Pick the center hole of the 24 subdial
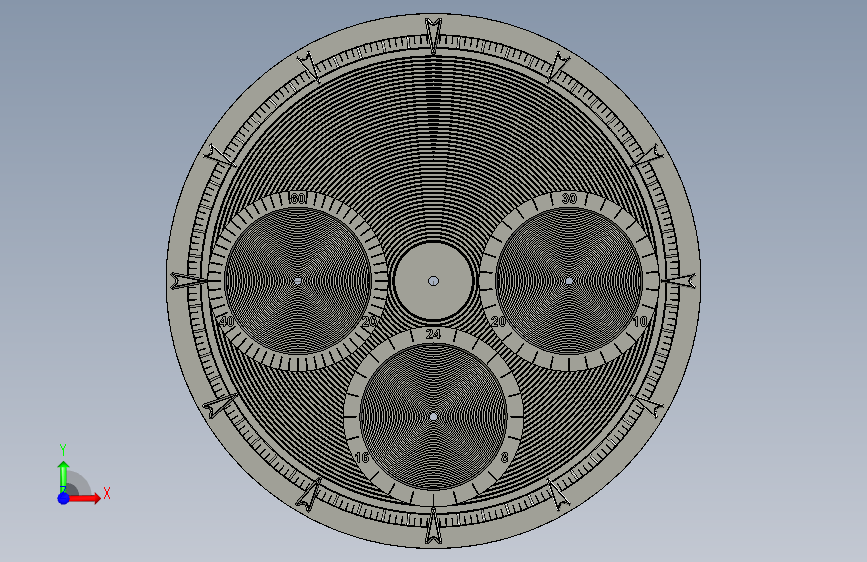Screen dimensions: 867x562 point(434,417)
